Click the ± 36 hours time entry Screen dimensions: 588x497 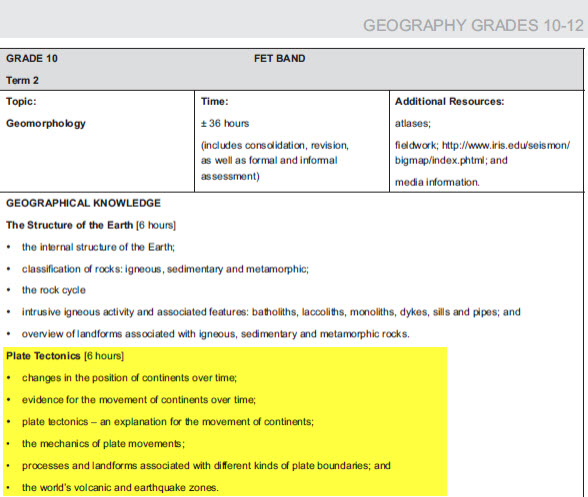225,123
